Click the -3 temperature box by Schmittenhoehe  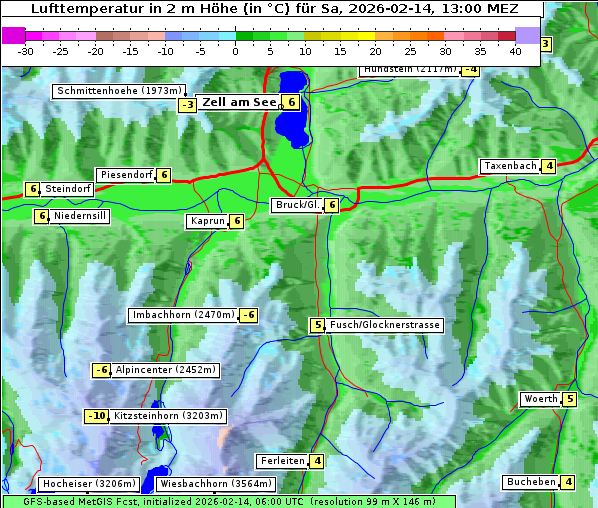(x=188, y=105)
